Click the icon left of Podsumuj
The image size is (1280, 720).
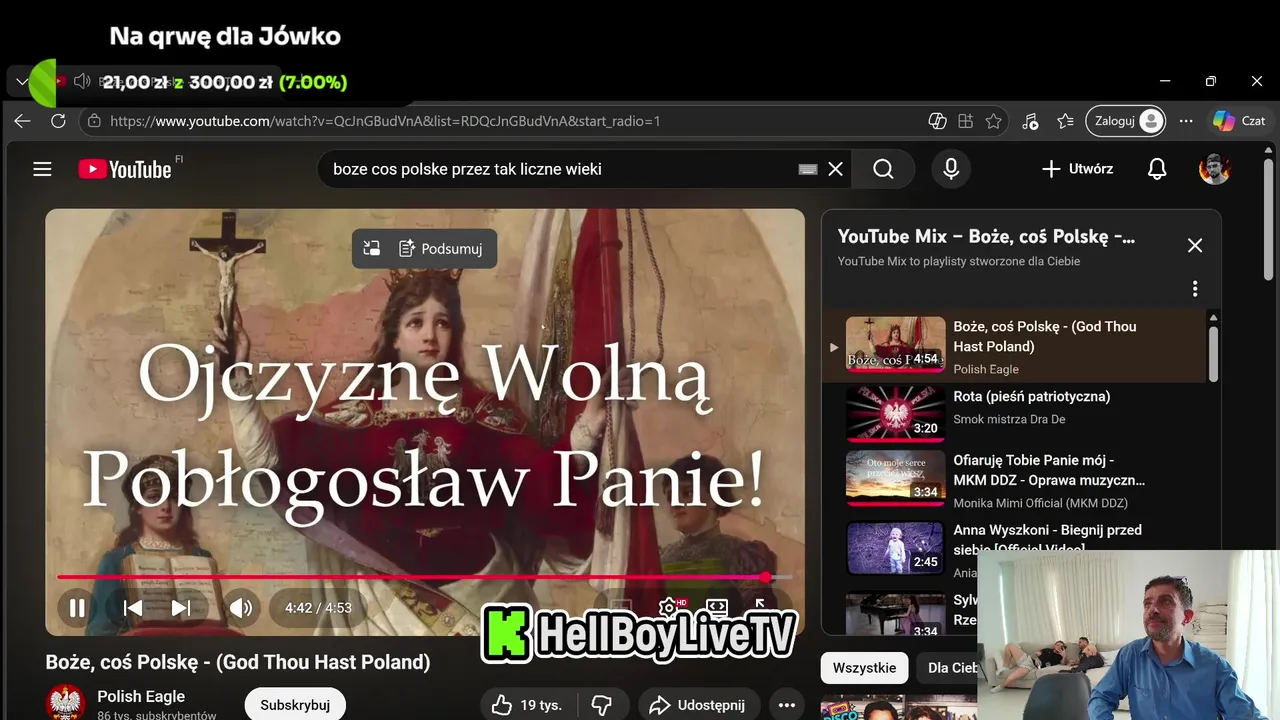[x=371, y=248]
